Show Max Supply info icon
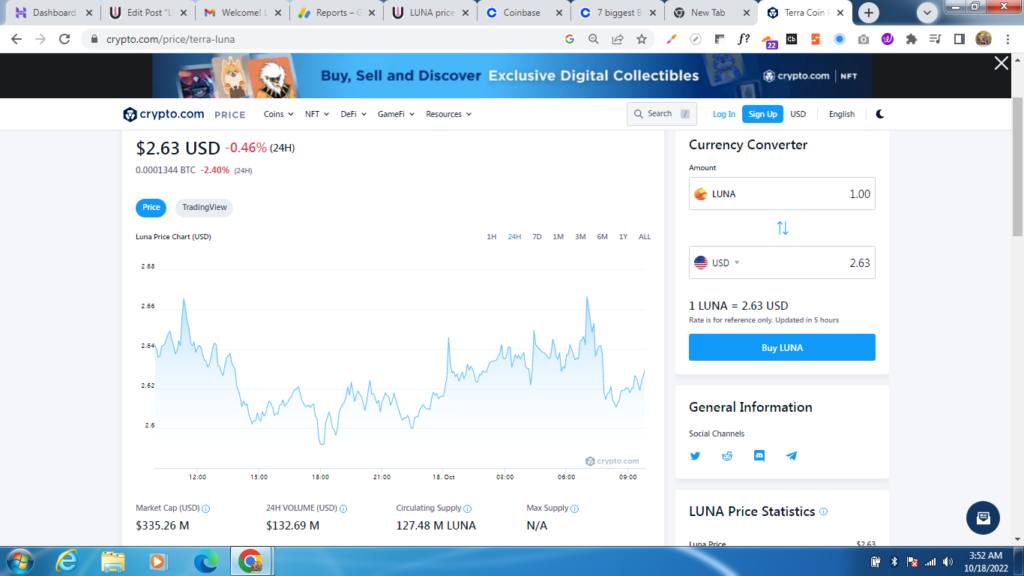Viewport: 1024px width, 576px height. [575, 509]
